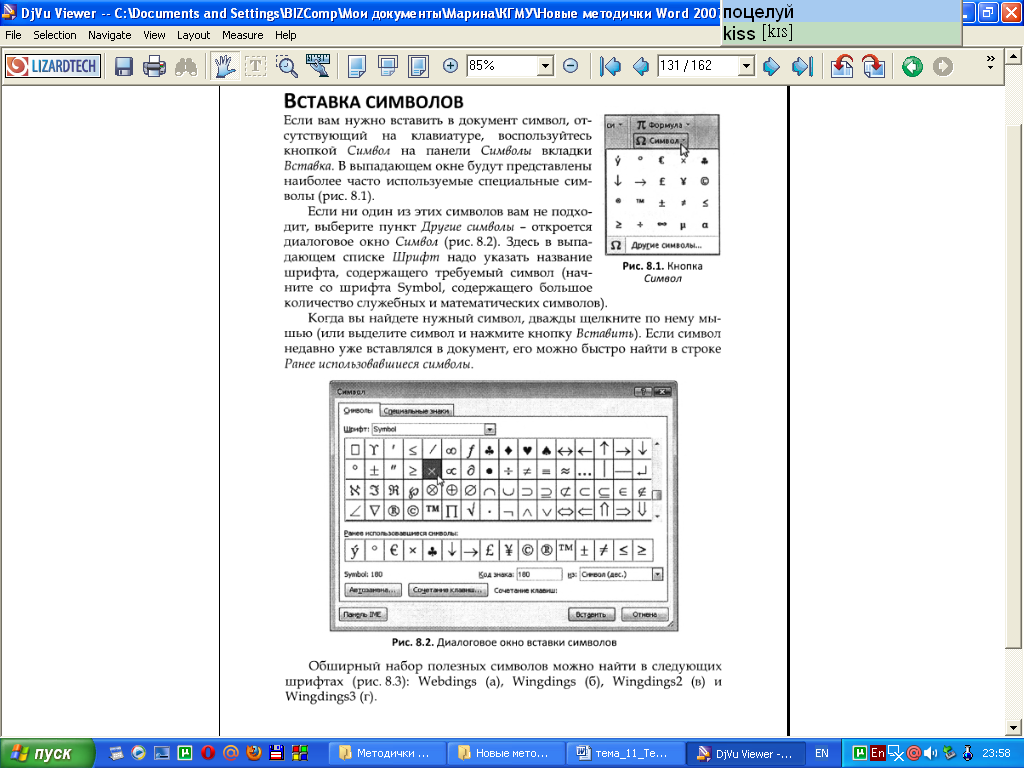1024x768 pixels.
Task: Open the File menu
Action: coord(13,35)
